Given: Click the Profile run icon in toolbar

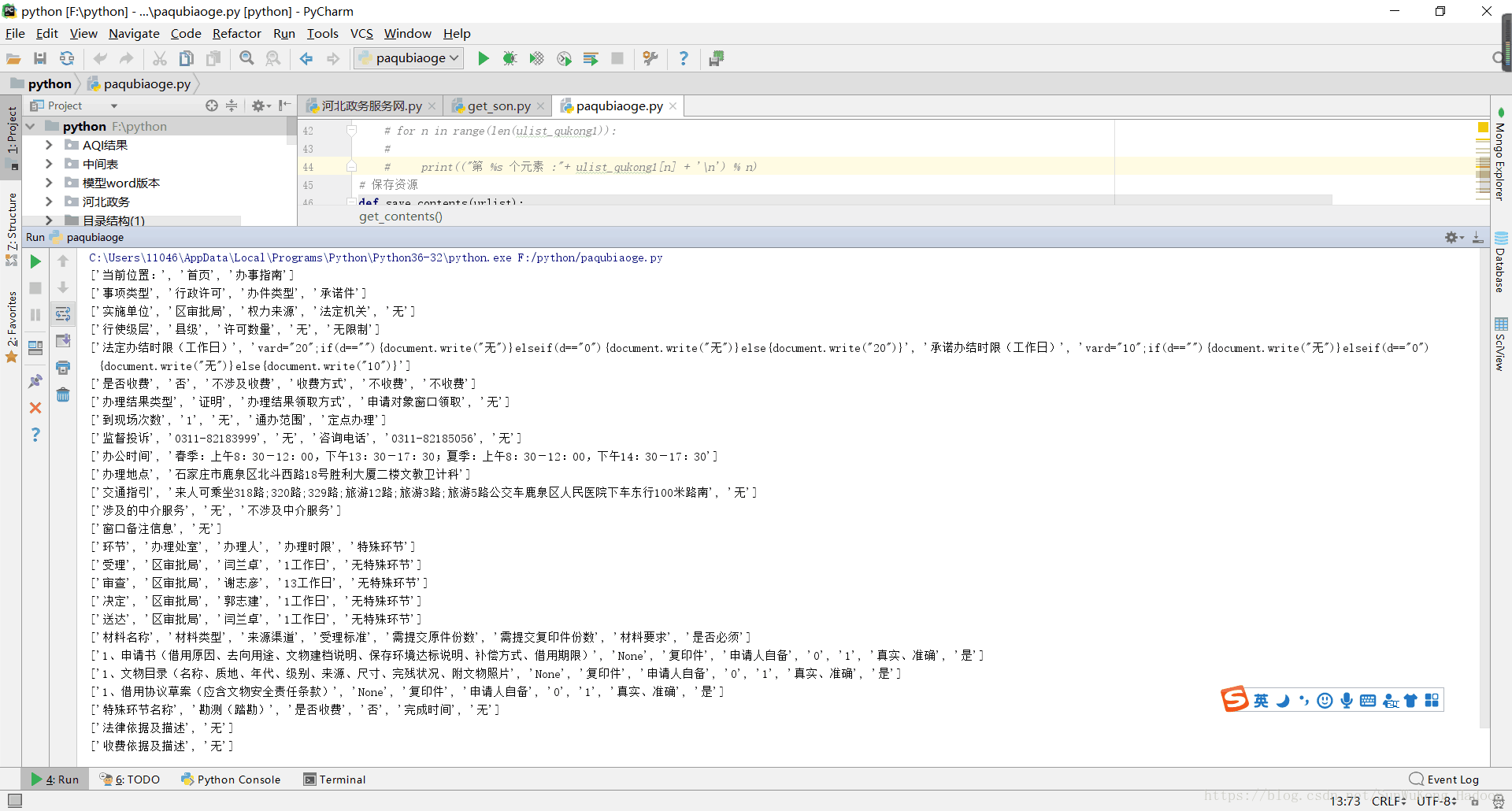Looking at the screenshot, I should click(x=564, y=58).
